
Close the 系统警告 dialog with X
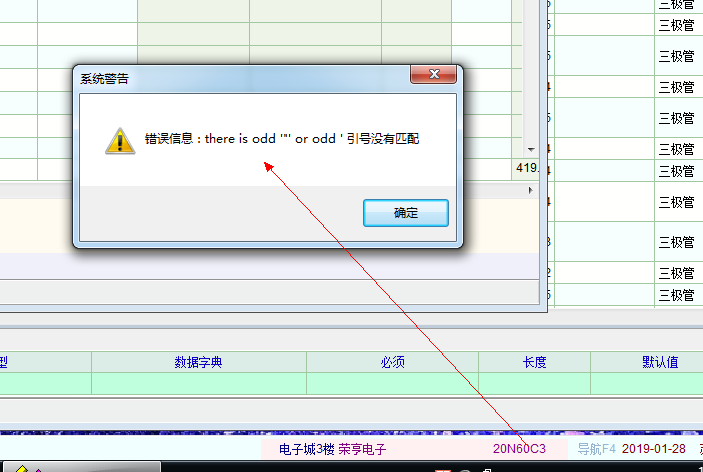point(434,76)
